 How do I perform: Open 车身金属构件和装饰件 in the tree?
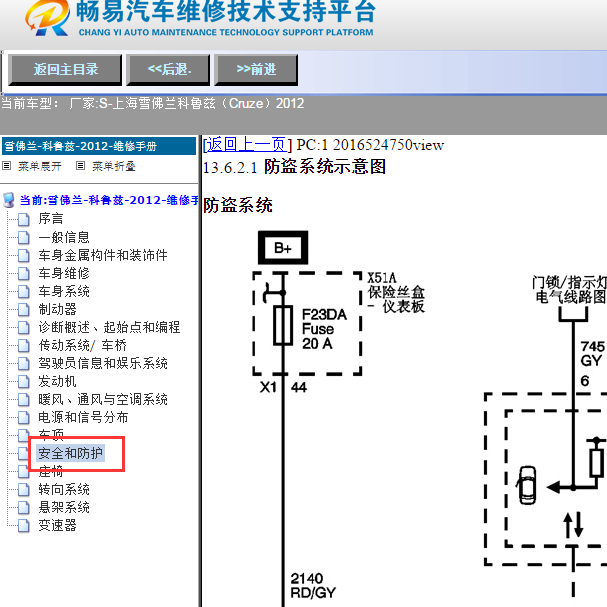click(x=103, y=255)
